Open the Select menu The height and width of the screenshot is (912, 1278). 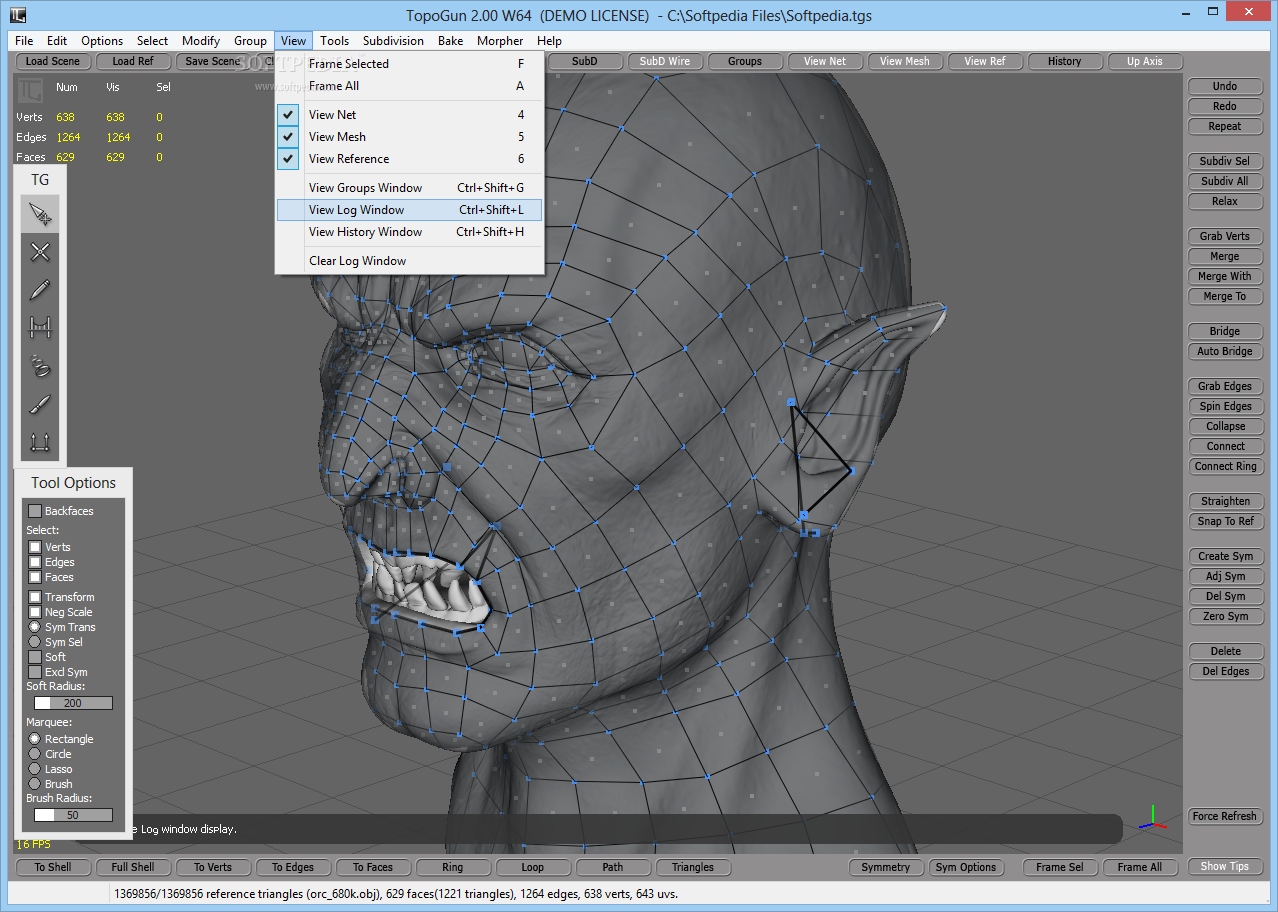point(152,41)
